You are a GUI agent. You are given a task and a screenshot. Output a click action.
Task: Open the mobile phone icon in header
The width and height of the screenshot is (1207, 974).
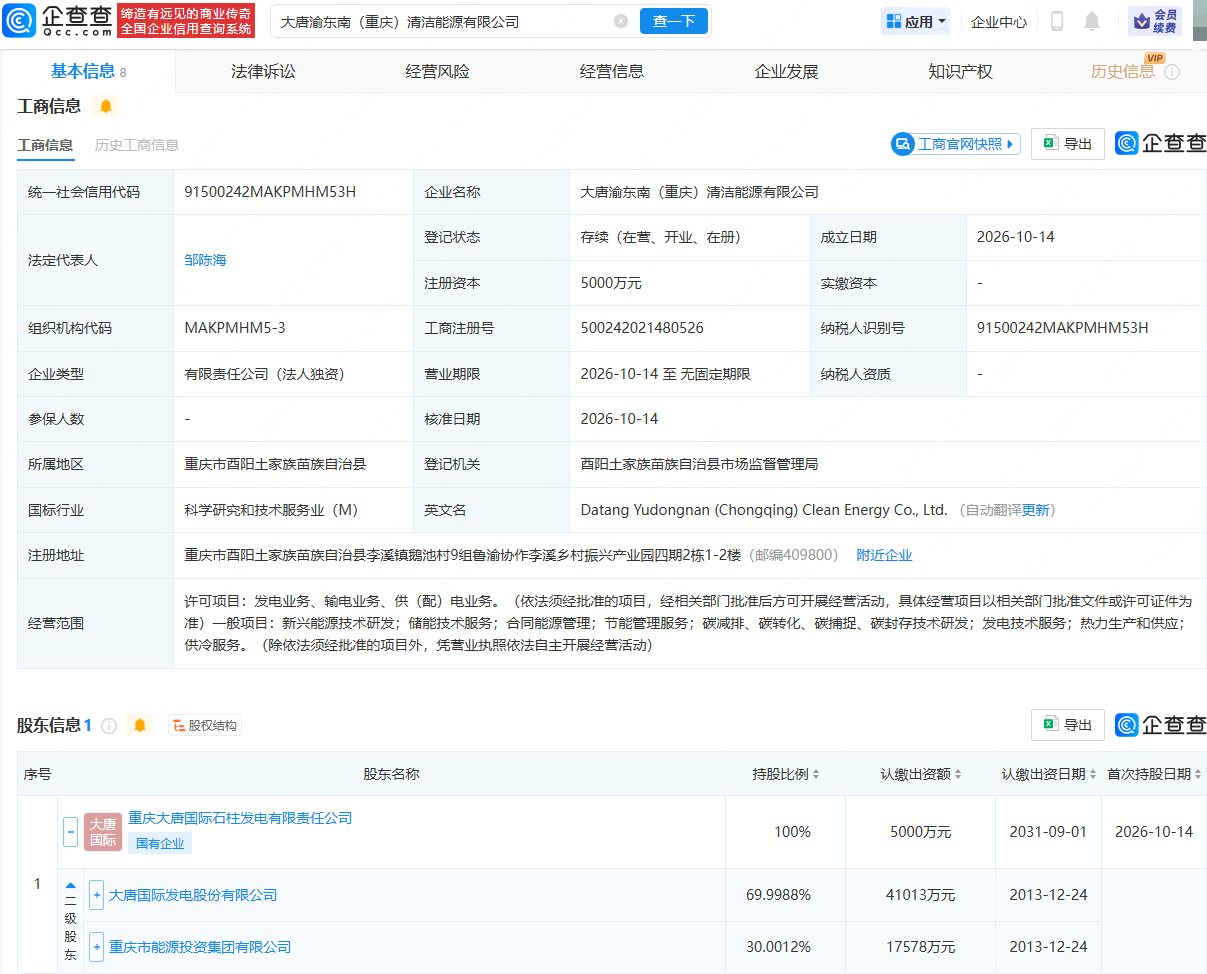[1057, 21]
